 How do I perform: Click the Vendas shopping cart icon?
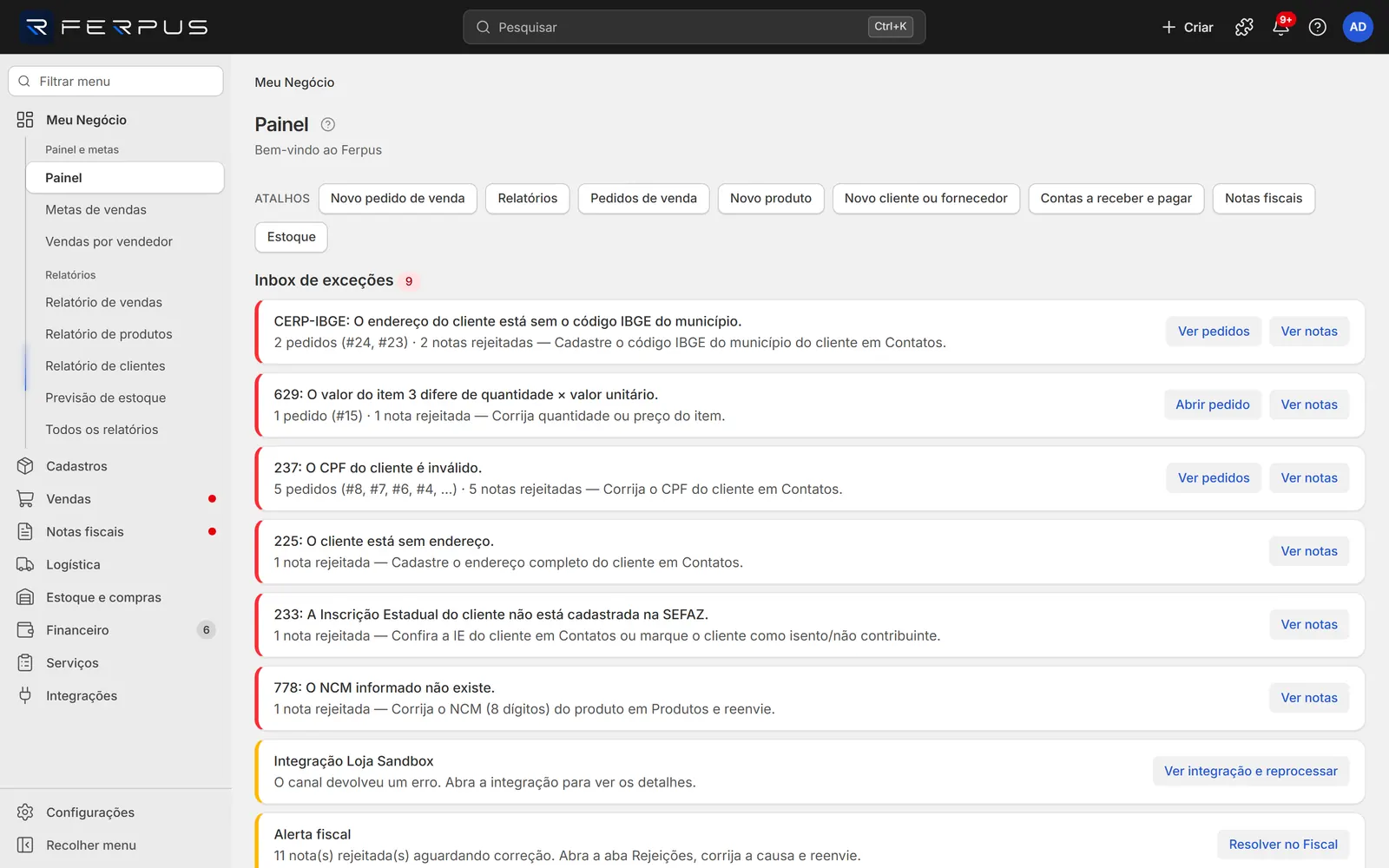25,499
